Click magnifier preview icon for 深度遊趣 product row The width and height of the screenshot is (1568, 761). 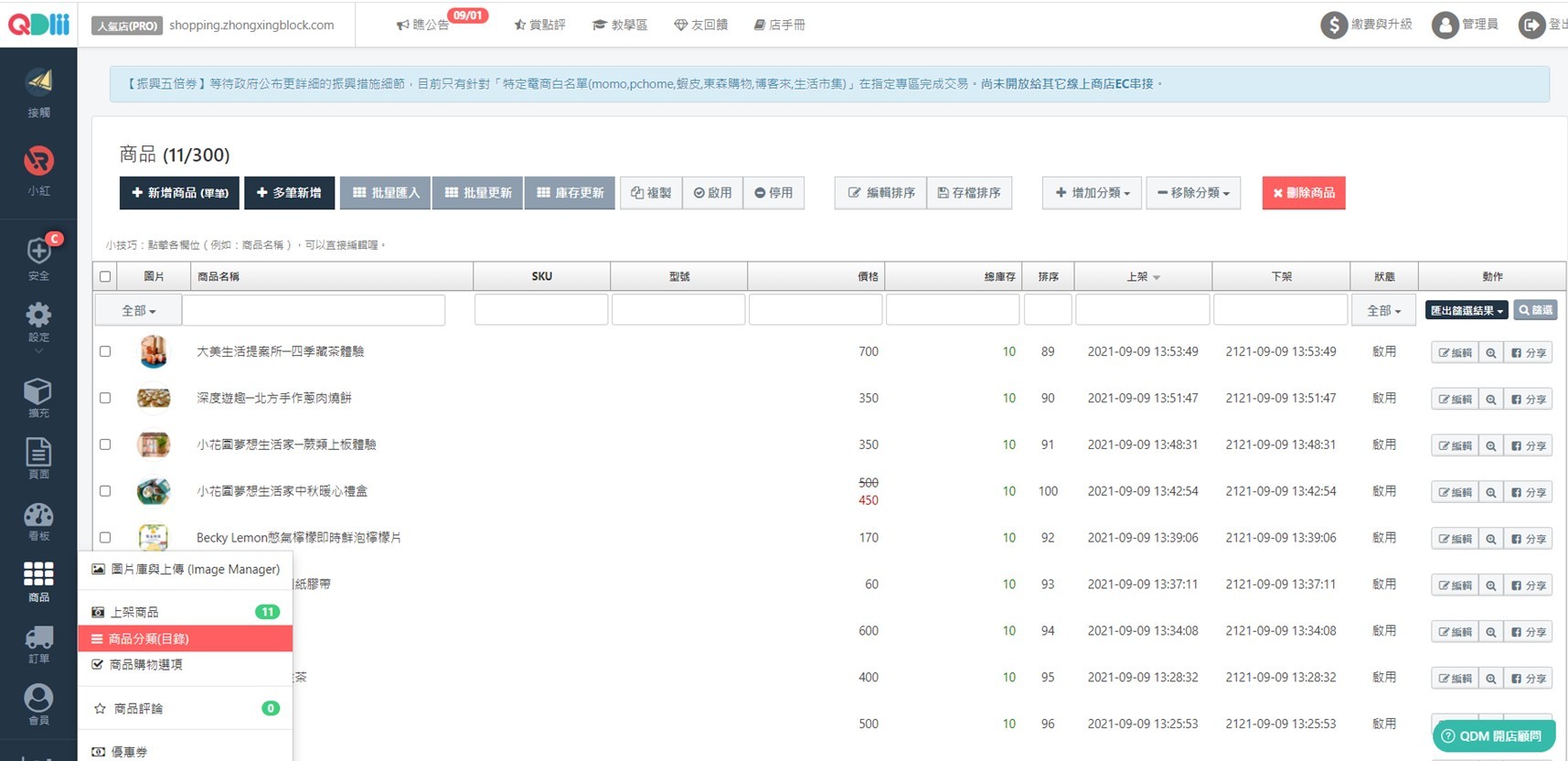click(x=1491, y=400)
